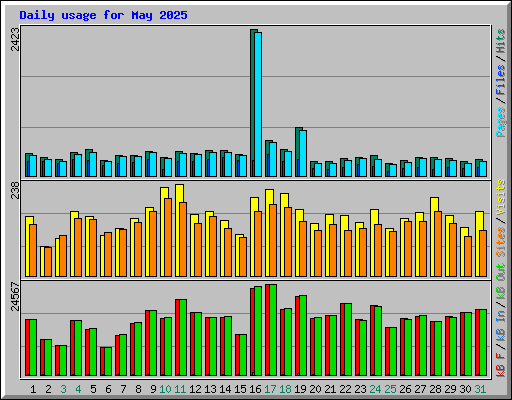Click the green day 4 axis label

click(x=78, y=389)
